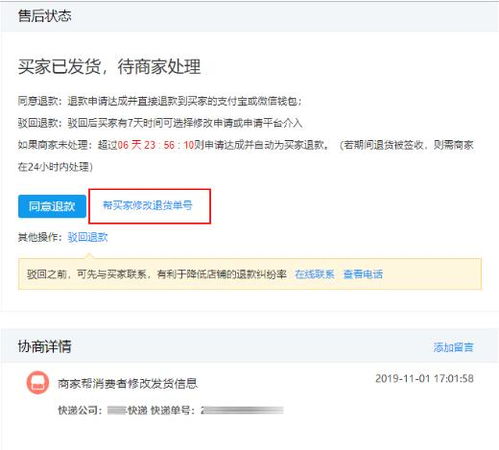Screen dimensions: 499x450
Task: Click the red countdown timer text
Action: coord(156,145)
